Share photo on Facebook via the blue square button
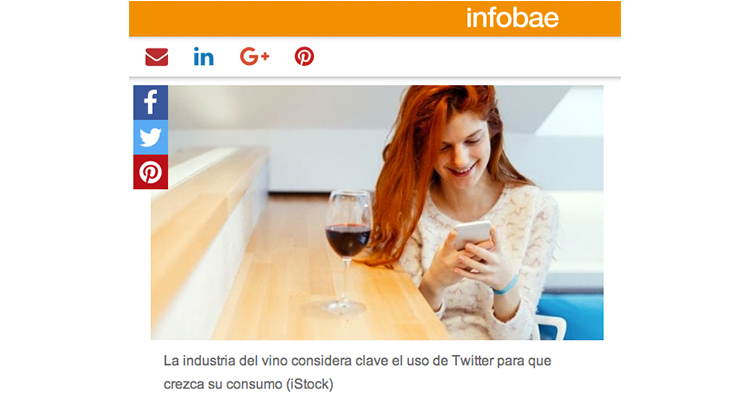 (x=151, y=102)
